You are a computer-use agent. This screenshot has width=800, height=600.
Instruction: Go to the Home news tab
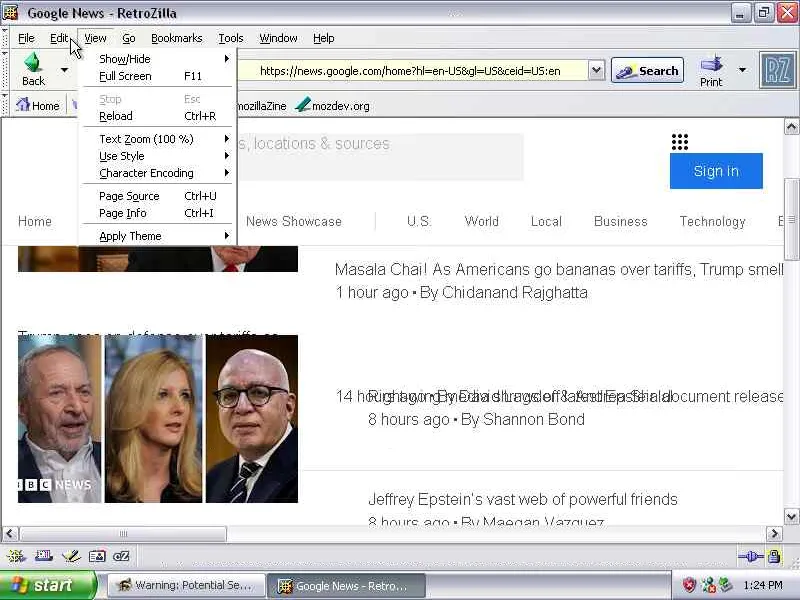tap(35, 221)
